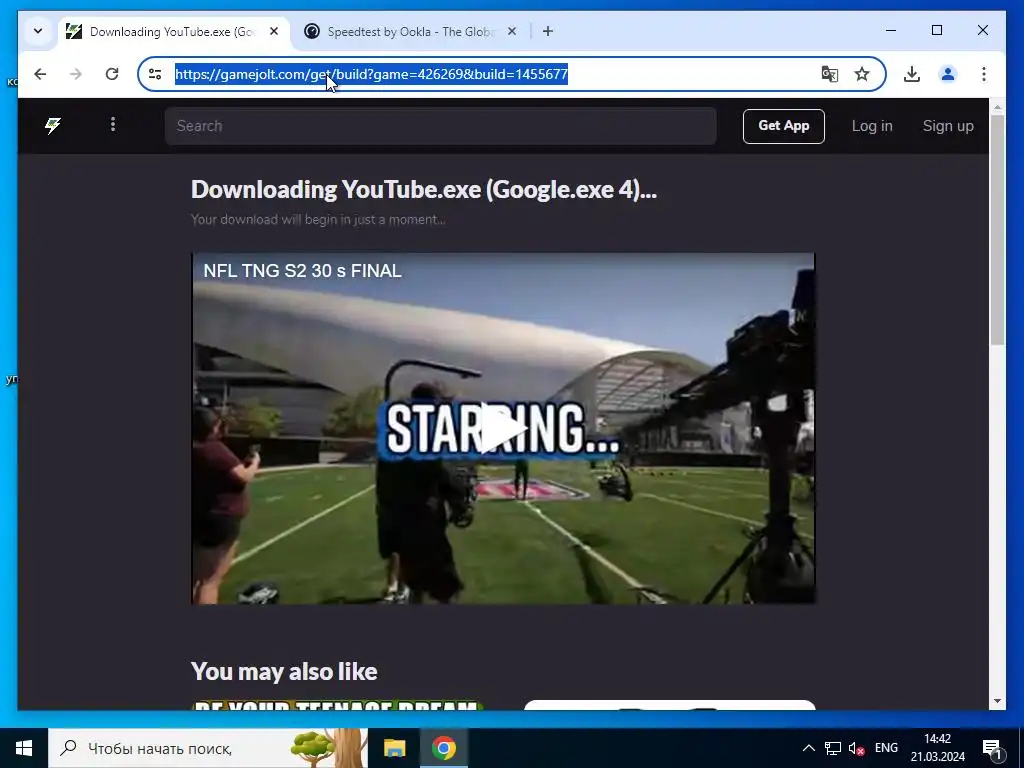Go forward with the forward arrow
The image size is (1024, 768).
click(76, 74)
